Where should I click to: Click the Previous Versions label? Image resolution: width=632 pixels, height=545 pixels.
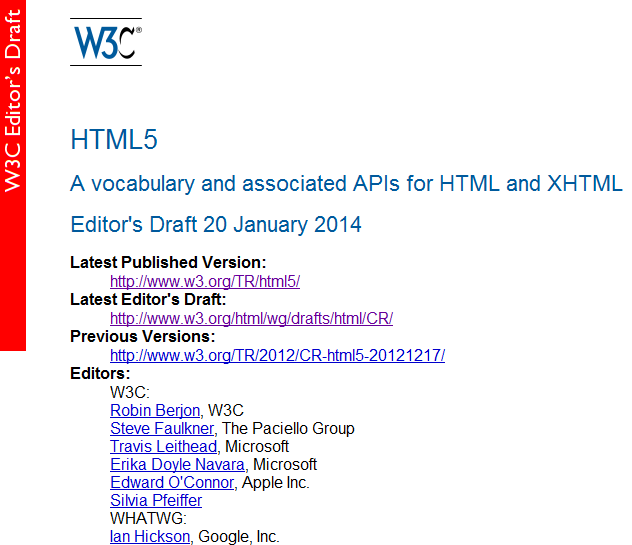point(142,336)
